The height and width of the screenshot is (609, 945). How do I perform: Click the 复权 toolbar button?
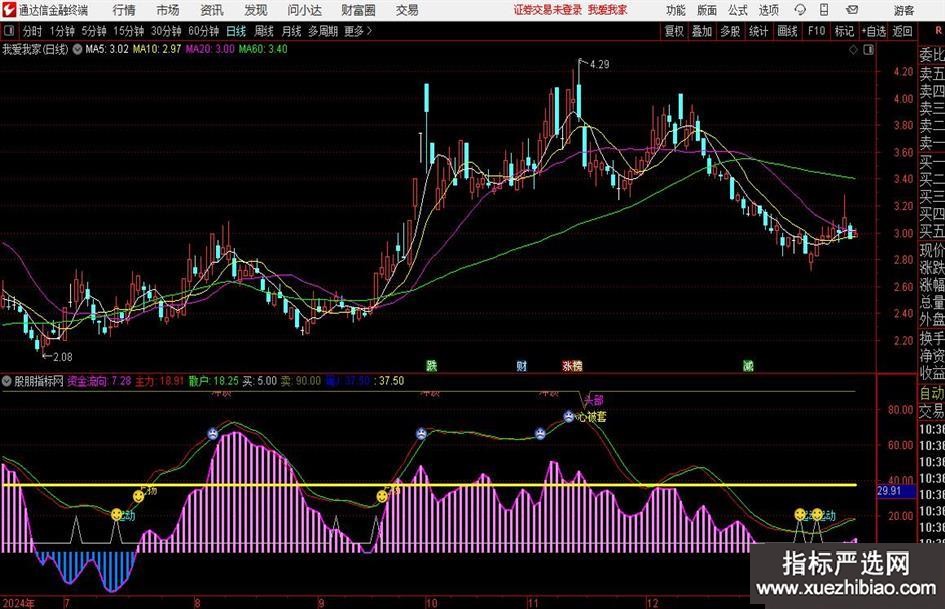674,31
